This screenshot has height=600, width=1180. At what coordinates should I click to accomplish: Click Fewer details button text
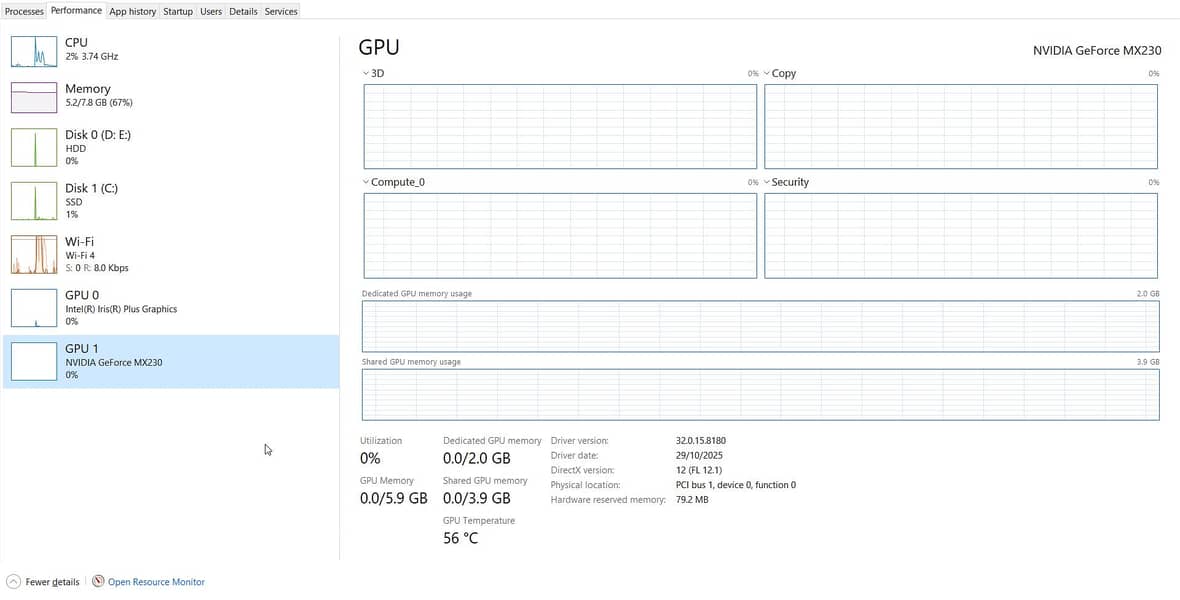click(x=52, y=582)
